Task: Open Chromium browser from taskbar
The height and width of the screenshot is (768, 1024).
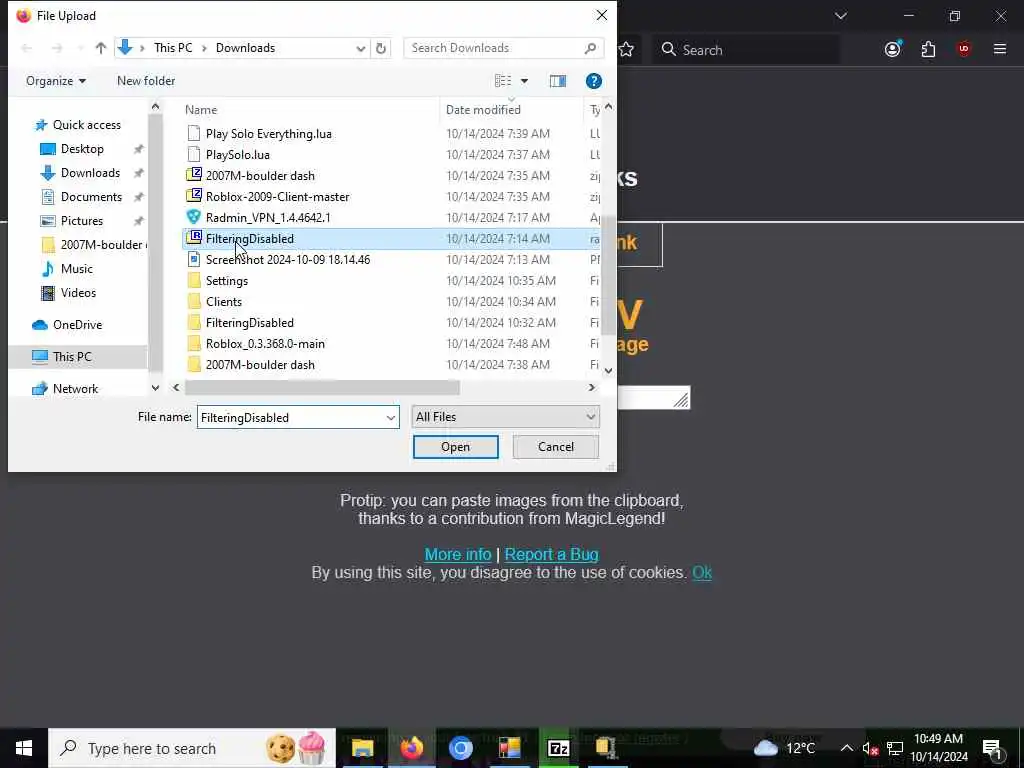Action: pos(460,748)
